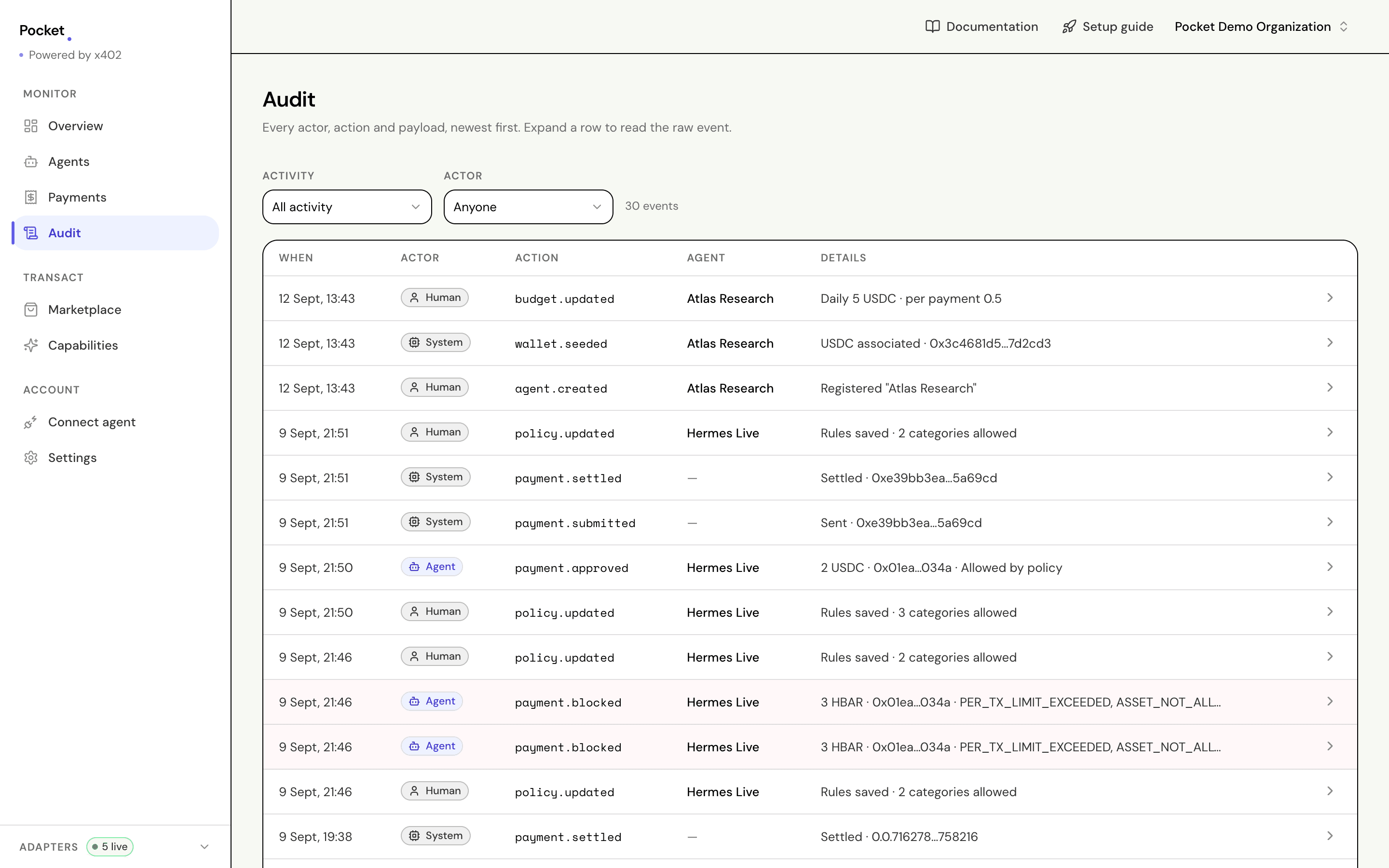Click the Setup guide rocket icon
Viewport: 1389px width, 868px height.
point(1069,27)
